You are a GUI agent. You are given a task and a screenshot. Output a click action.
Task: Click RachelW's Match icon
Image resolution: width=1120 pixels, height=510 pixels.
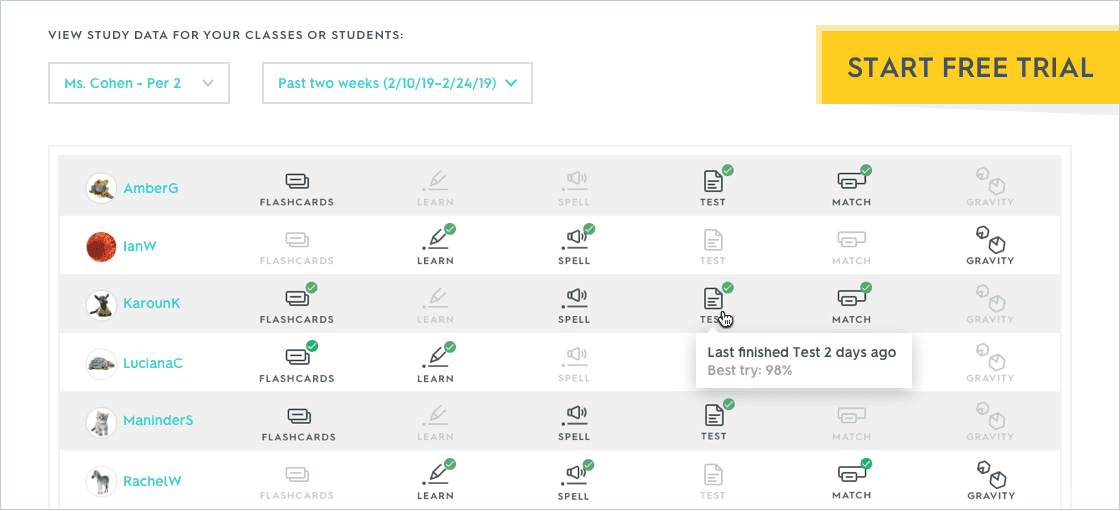(x=851, y=475)
